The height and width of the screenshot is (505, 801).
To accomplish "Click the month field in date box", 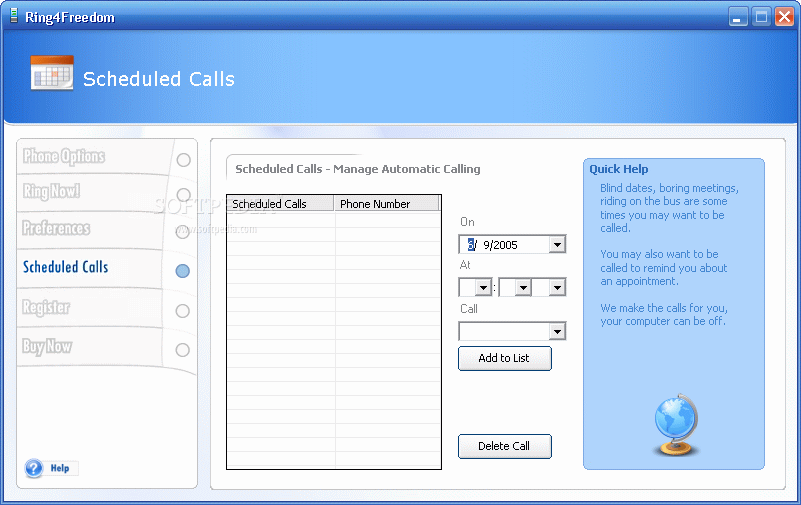I will click(x=472, y=245).
